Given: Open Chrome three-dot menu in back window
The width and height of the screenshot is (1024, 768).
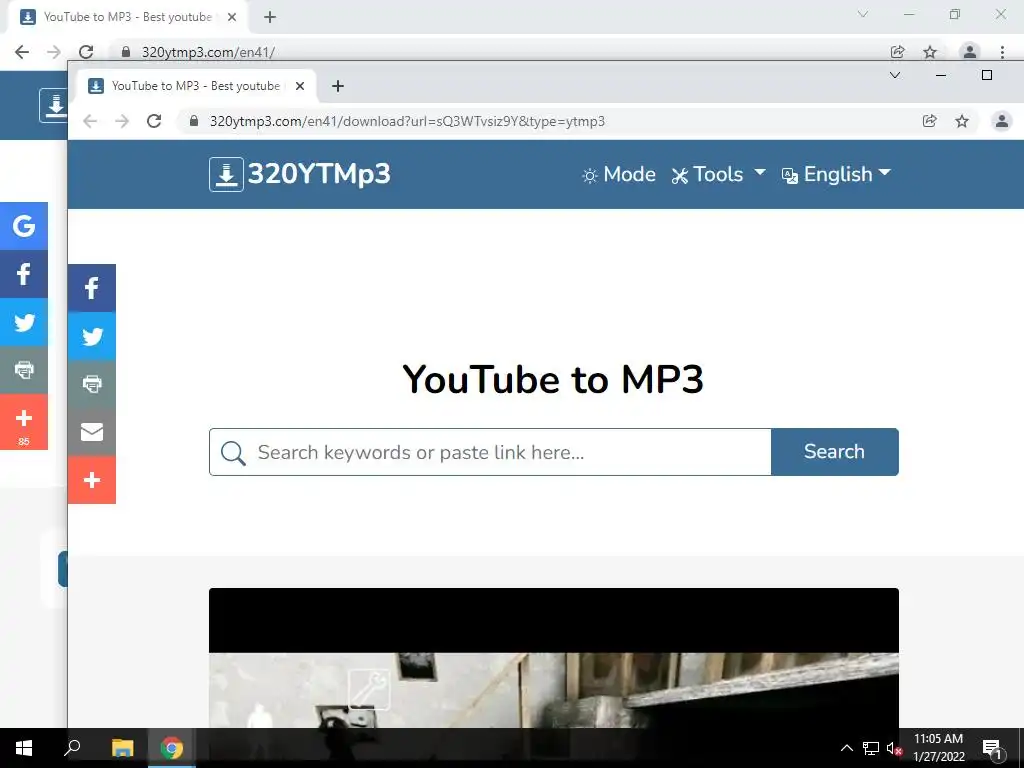Looking at the screenshot, I should (1002, 52).
